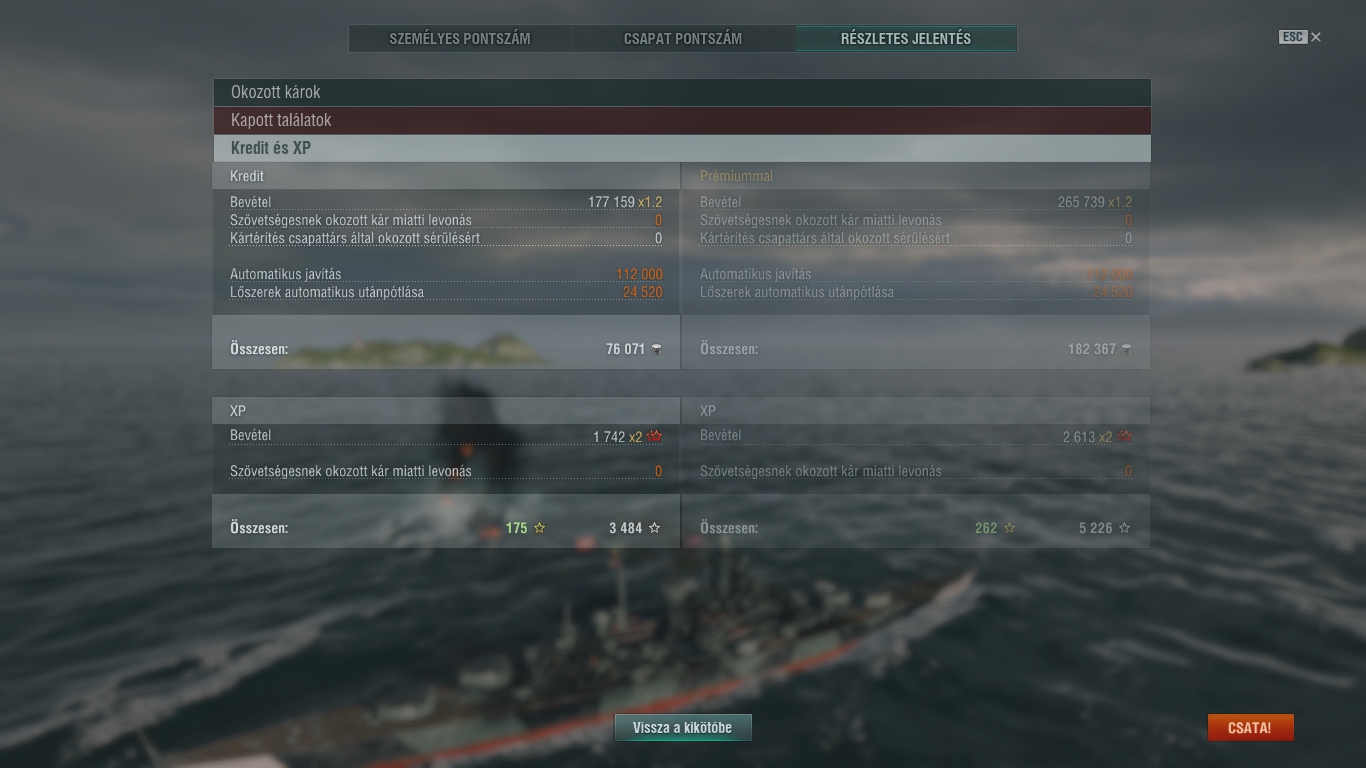1366x768 pixels.
Task: Close the report using the ESC X button
Action: tap(1300, 37)
